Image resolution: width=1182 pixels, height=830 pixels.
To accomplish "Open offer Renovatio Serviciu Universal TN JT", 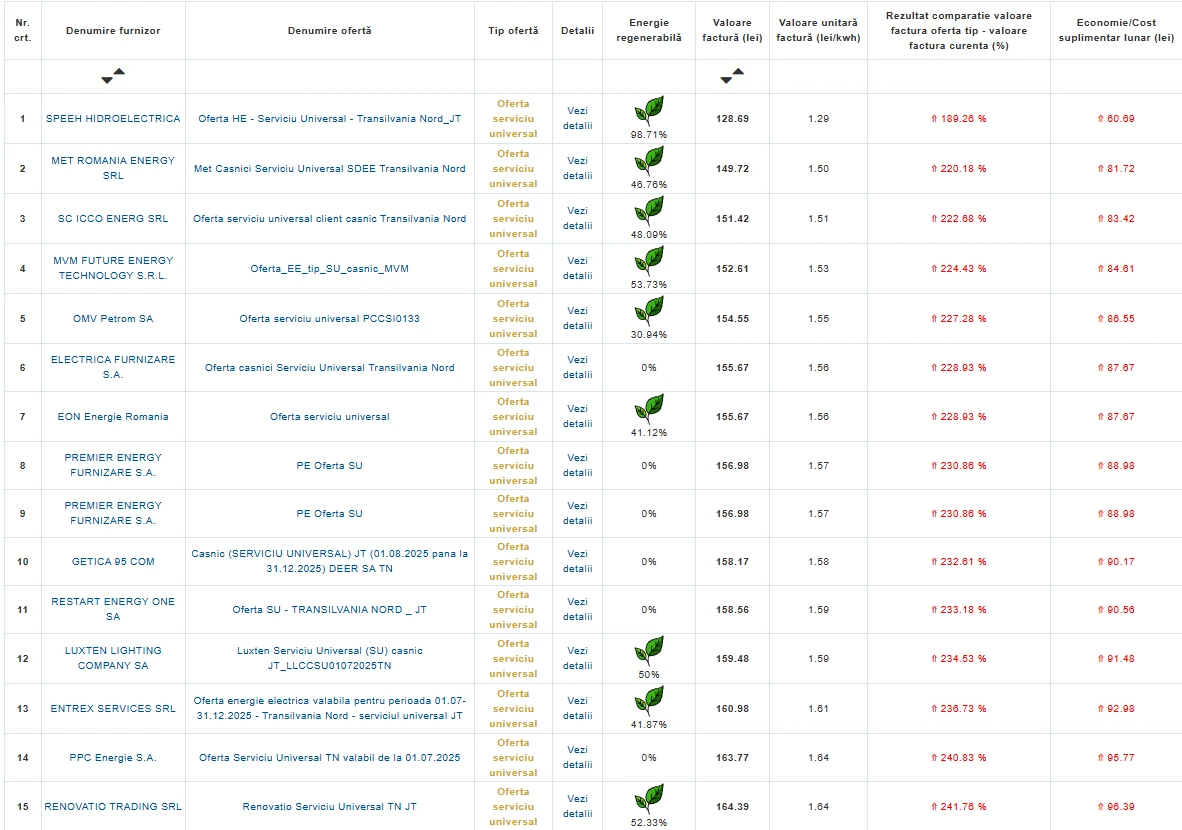I will tap(329, 807).
